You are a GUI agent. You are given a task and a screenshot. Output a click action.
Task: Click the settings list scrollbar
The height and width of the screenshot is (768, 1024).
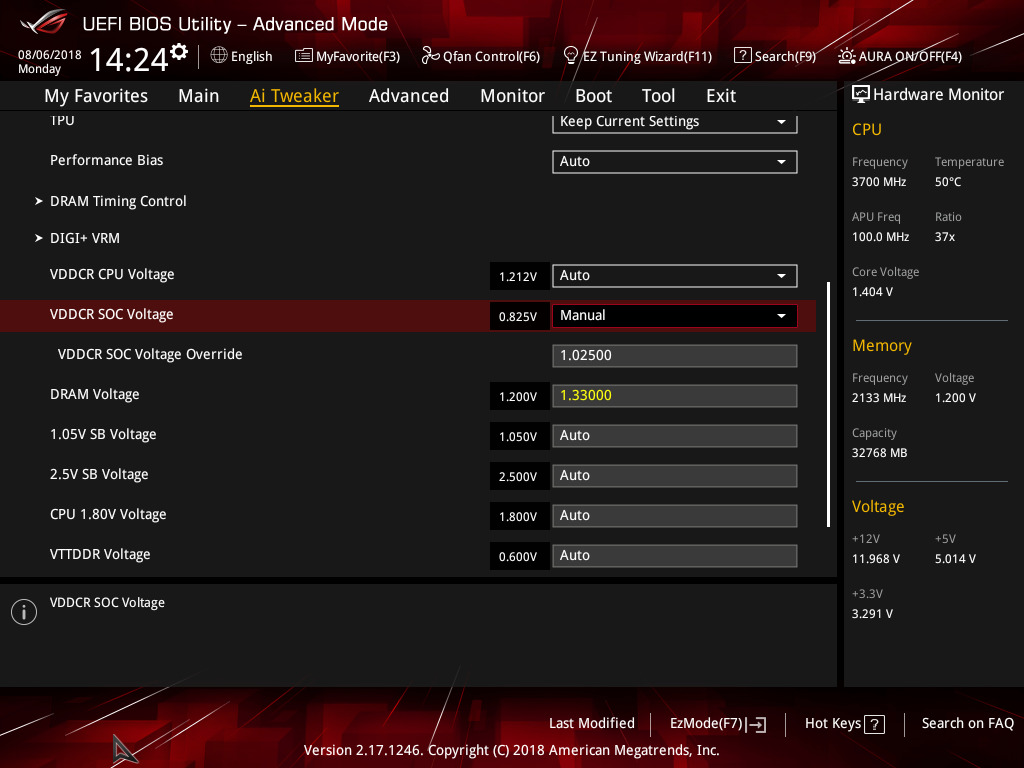[x=828, y=404]
